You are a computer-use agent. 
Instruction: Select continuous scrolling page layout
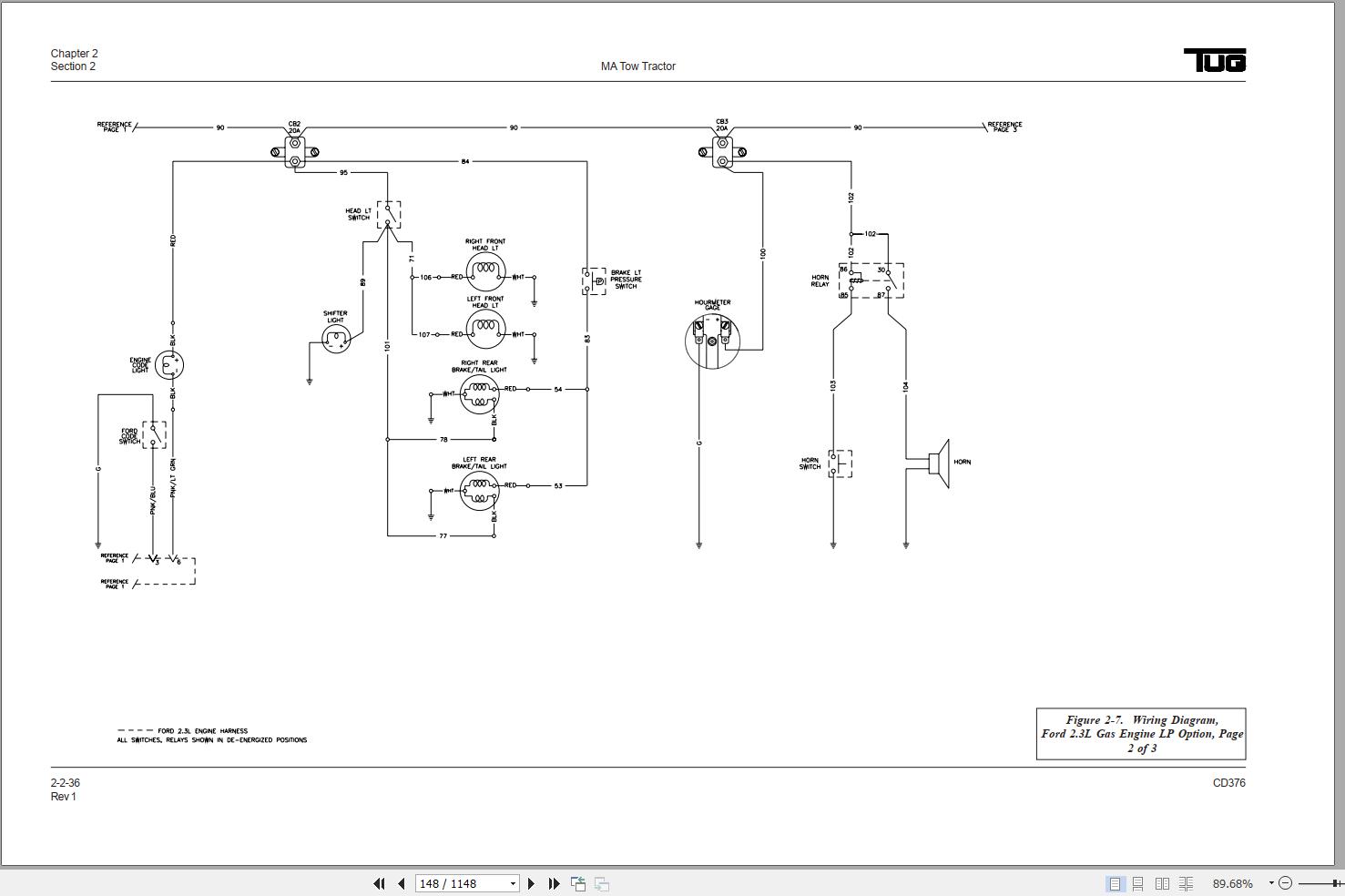pyautogui.click(x=1138, y=883)
